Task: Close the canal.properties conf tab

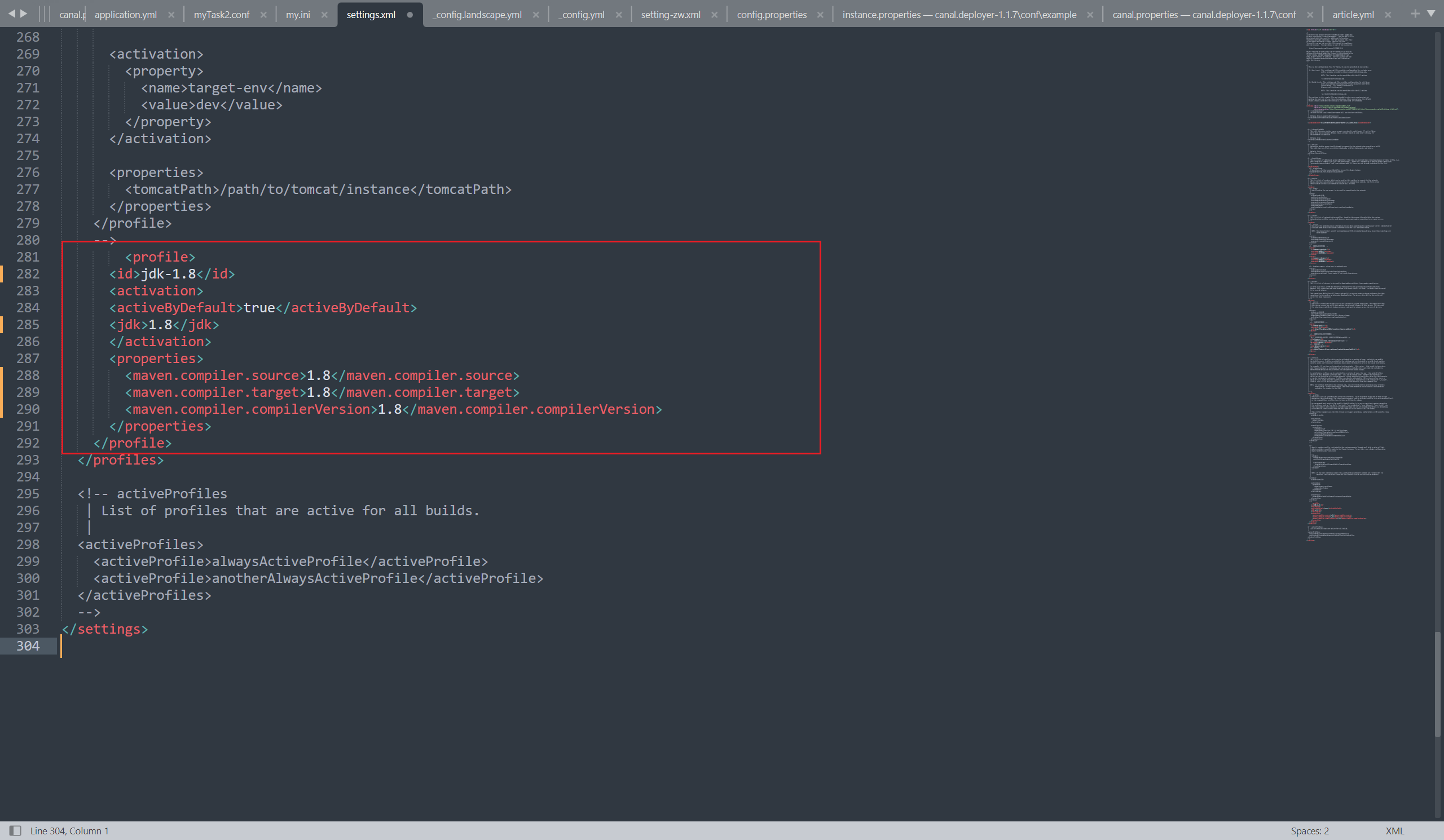Action: pyautogui.click(x=1310, y=15)
